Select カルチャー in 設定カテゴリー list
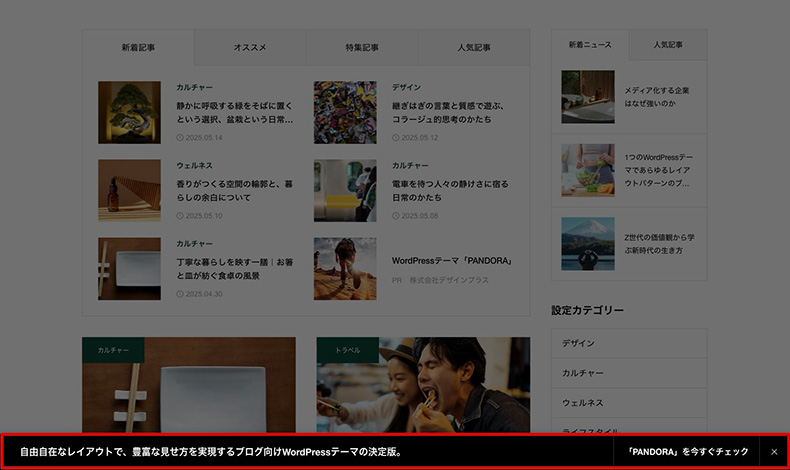This screenshot has width=790, height=470. pyautogui.click(x=629, y=373)
